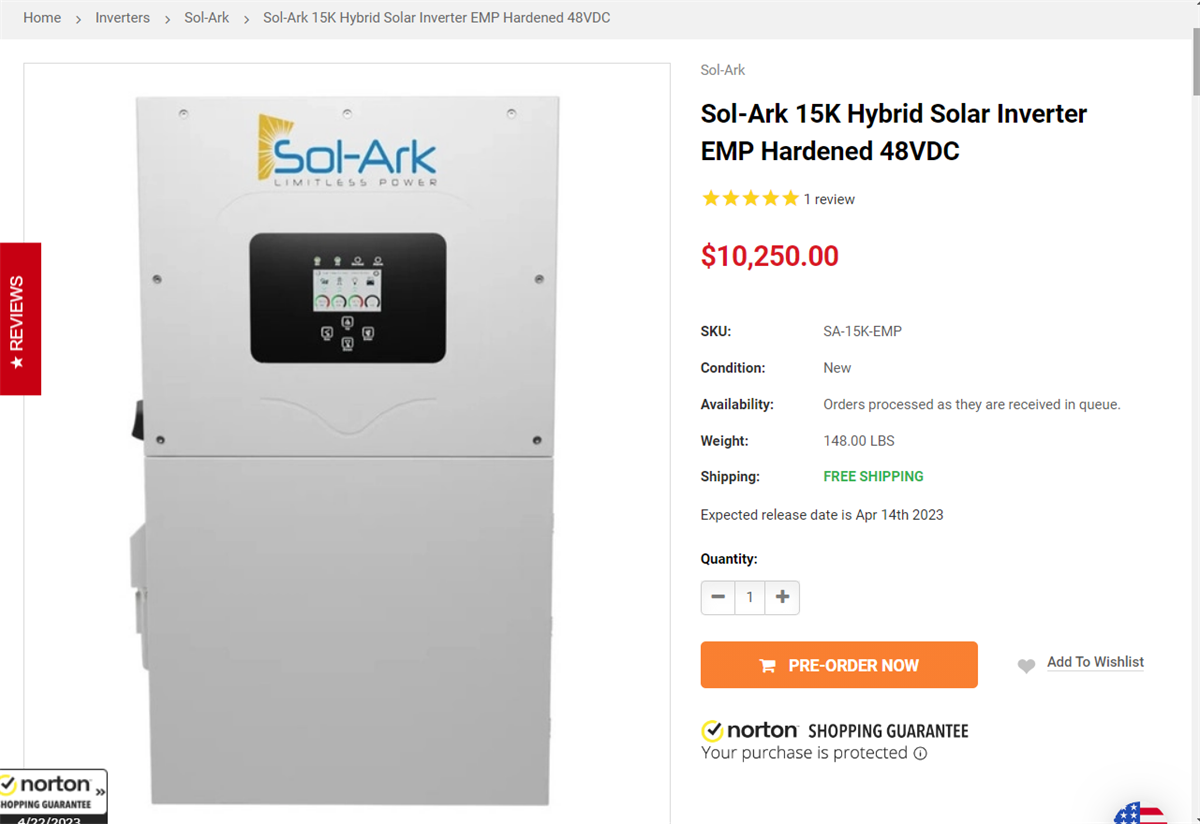Increase quantity with the plus button
This screenshot has width=1200, height=824.
781,597
